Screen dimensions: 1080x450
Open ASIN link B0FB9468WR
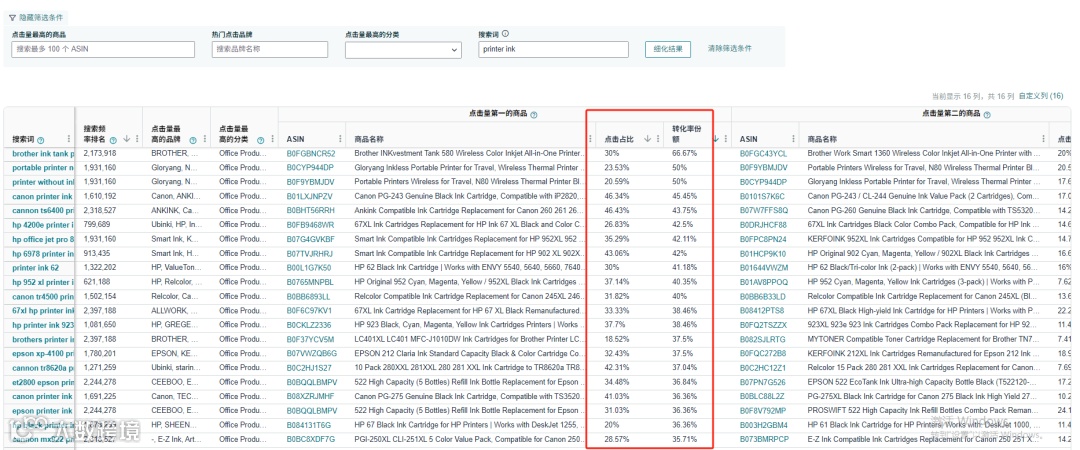pos(311,225)
